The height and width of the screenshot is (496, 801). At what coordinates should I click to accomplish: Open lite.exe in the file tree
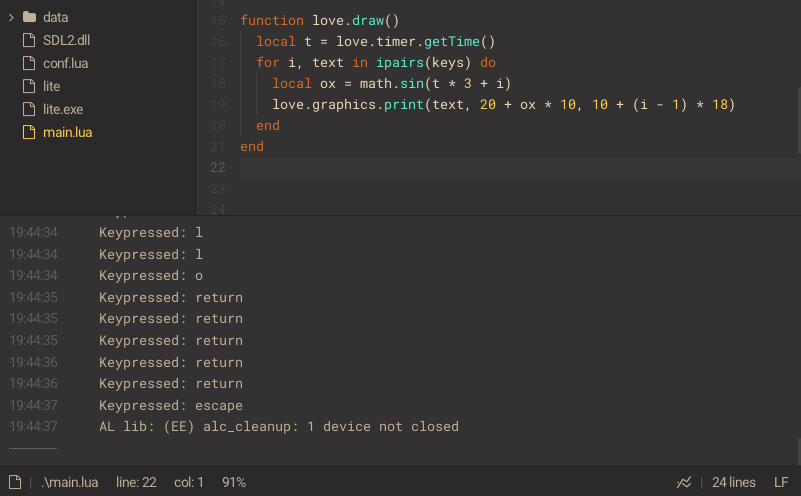(x=63, y=109)
